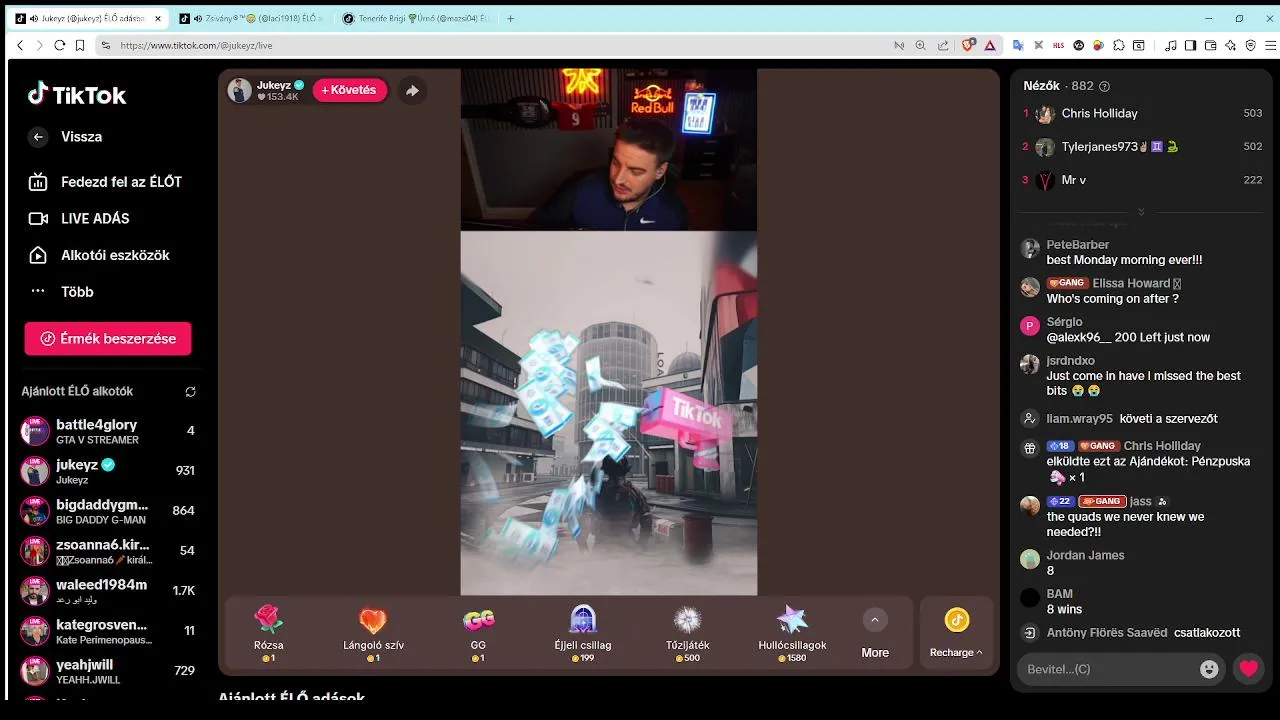This screenshot has width=1280, height=720.
Task: Open Leo AI sparkle icon
Action: tap(1231, 45)
